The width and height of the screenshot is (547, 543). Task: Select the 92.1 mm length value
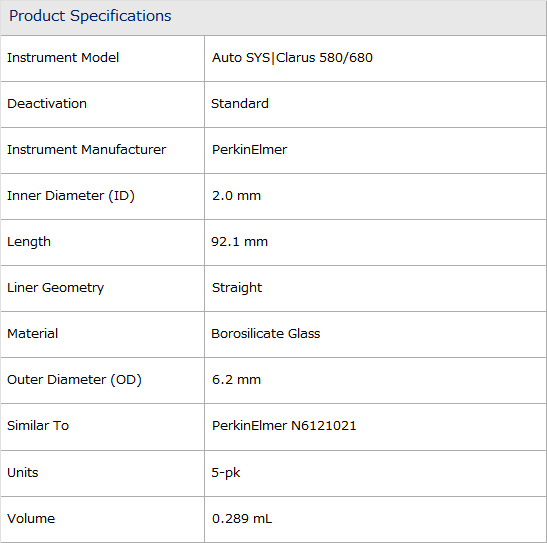240,242
